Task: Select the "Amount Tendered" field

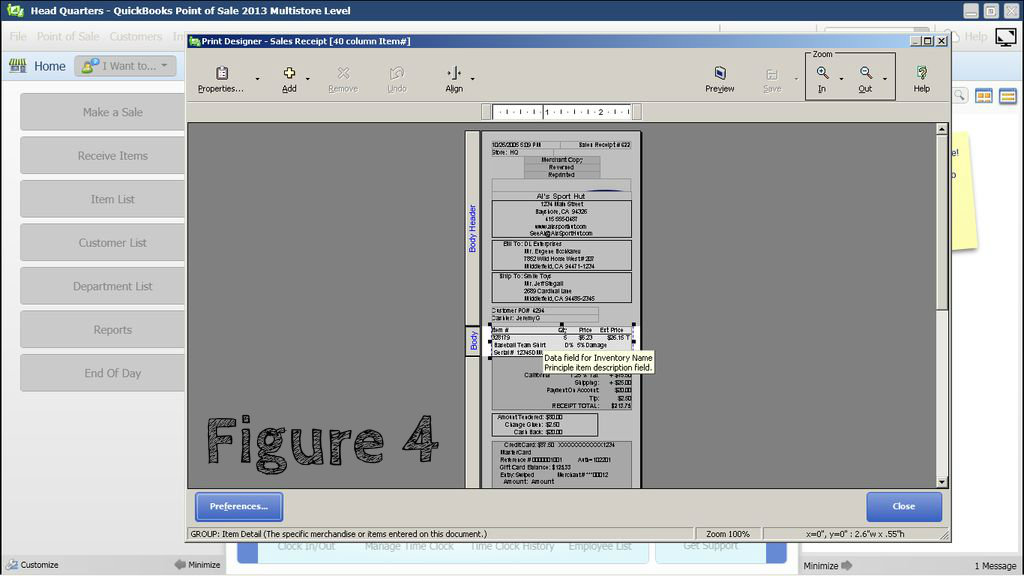Action: [x=530, y=417]
